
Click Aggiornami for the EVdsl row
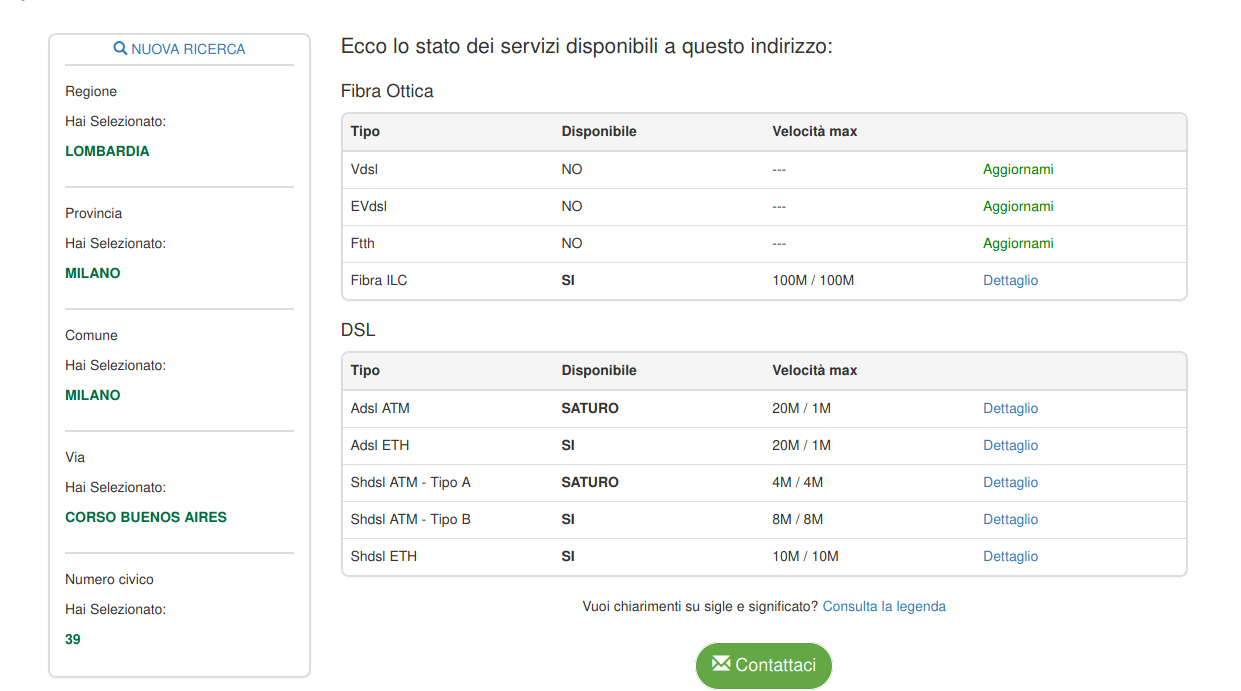(1018, 207)
